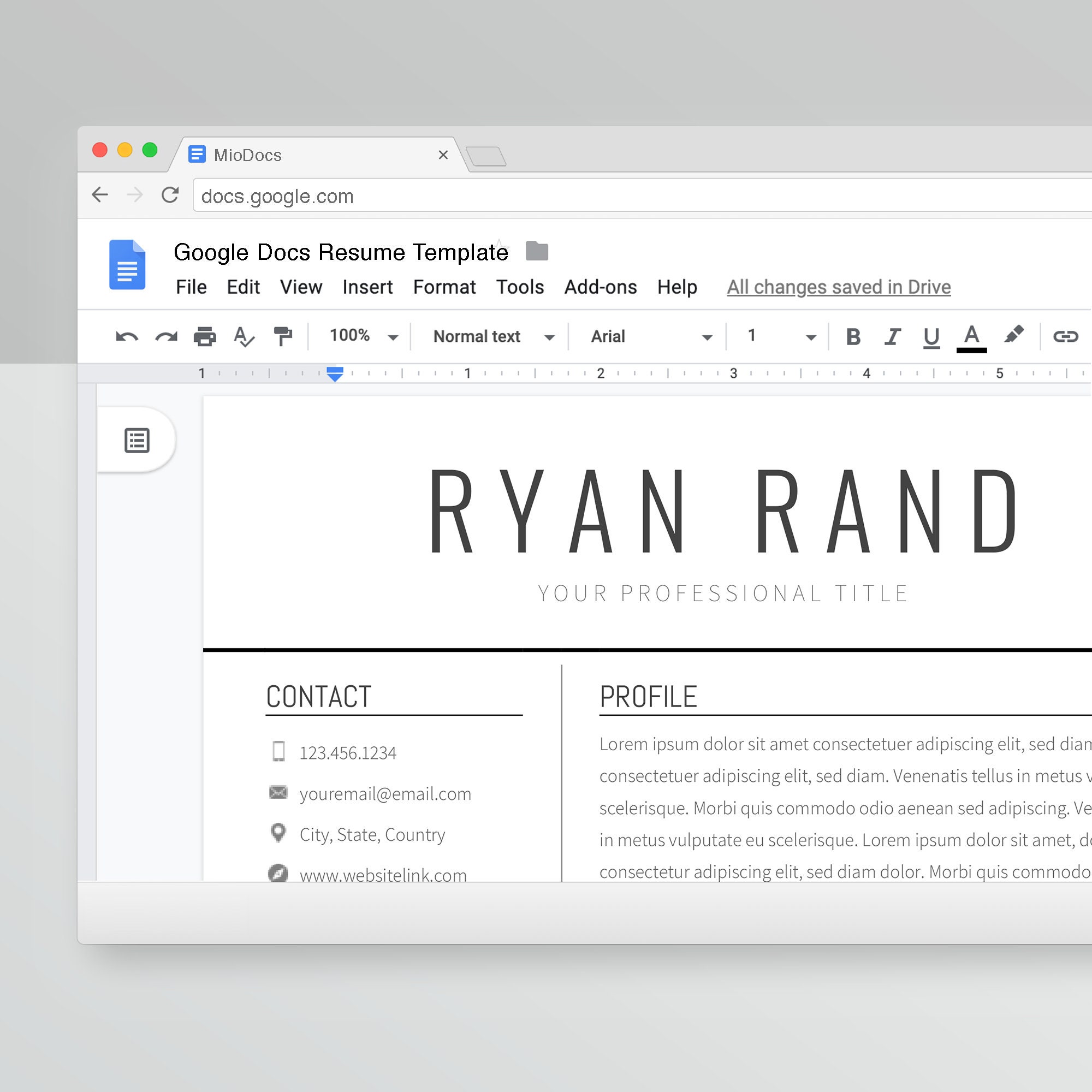Toggle bold formatting

[853, 336]
